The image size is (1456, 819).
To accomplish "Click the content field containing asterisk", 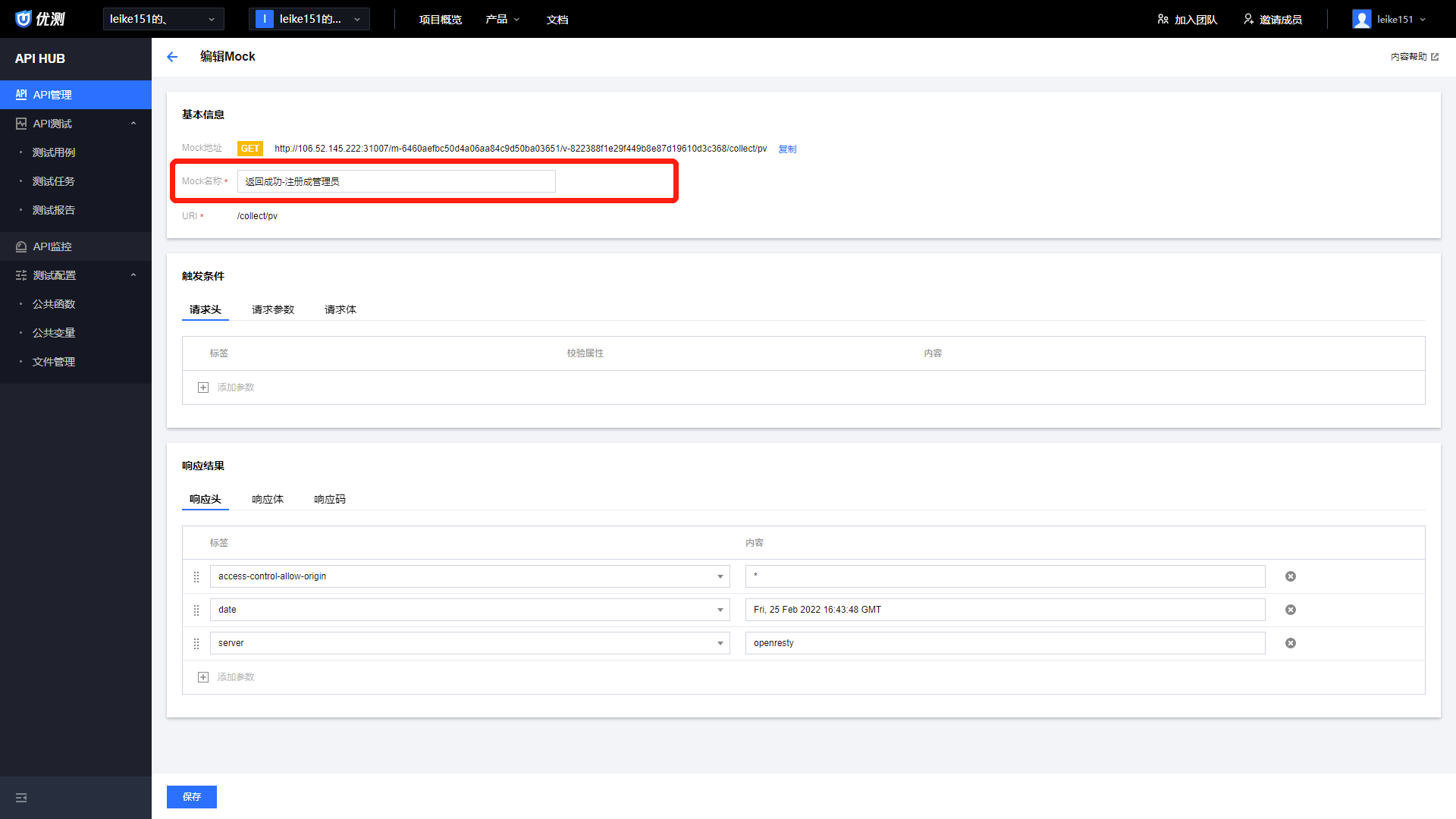I will click(1005, 576).
